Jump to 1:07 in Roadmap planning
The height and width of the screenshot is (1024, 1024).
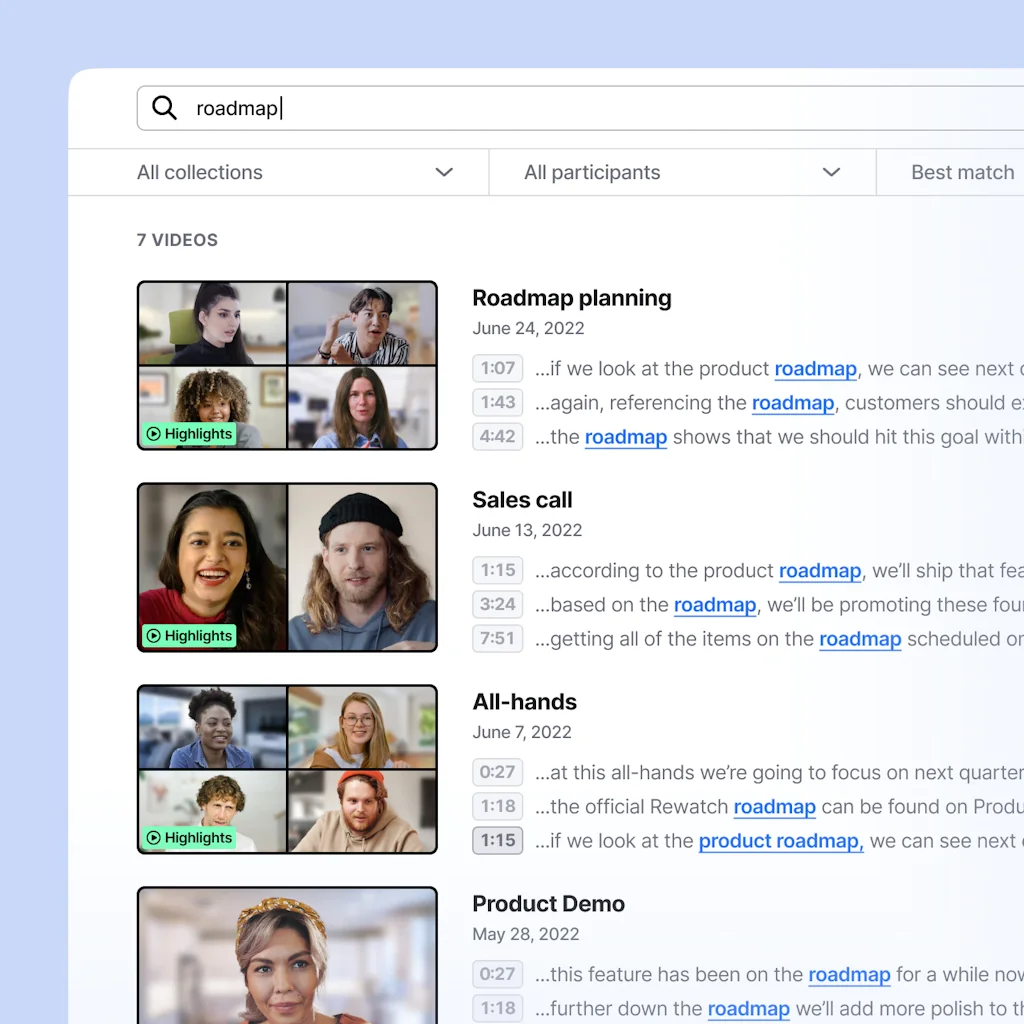pyautogui.click(x=497, y=368)
